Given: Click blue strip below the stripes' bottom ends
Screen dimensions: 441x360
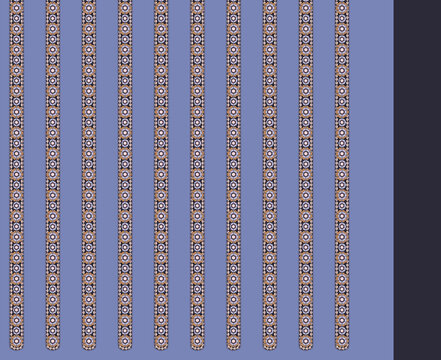Looking at the screenshot, I should click(197, 355).
